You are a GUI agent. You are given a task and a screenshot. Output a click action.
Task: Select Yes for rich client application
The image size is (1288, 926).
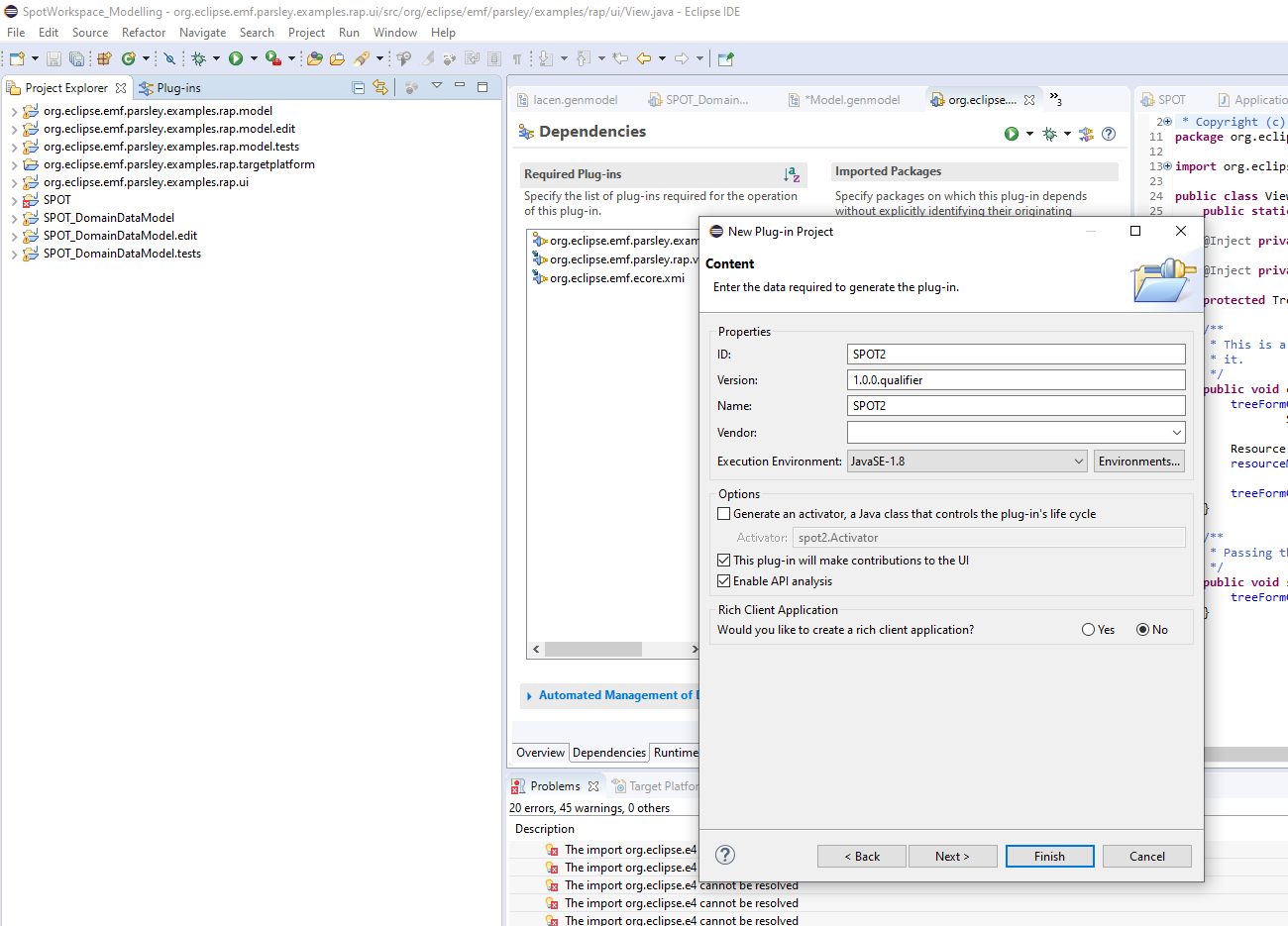coord(1089,630)
